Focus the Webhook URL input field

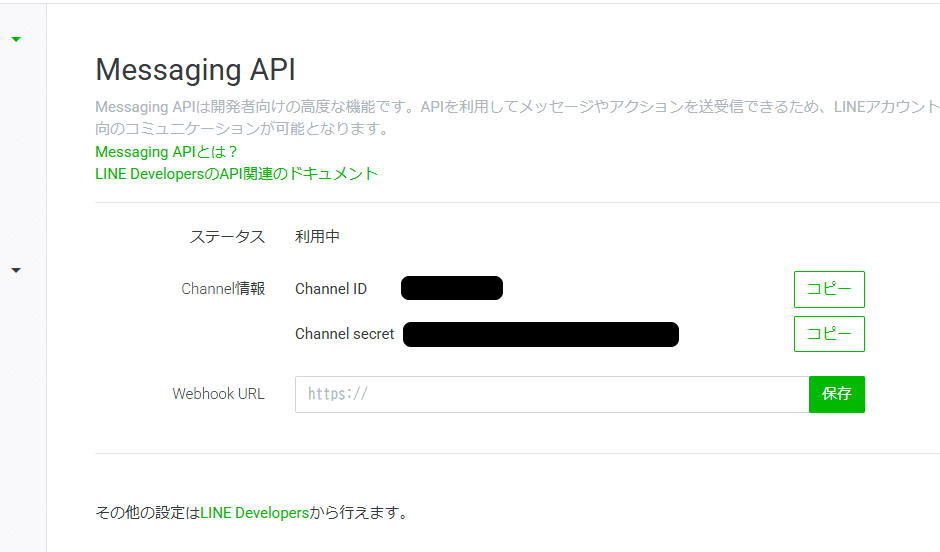click(552, 394)
